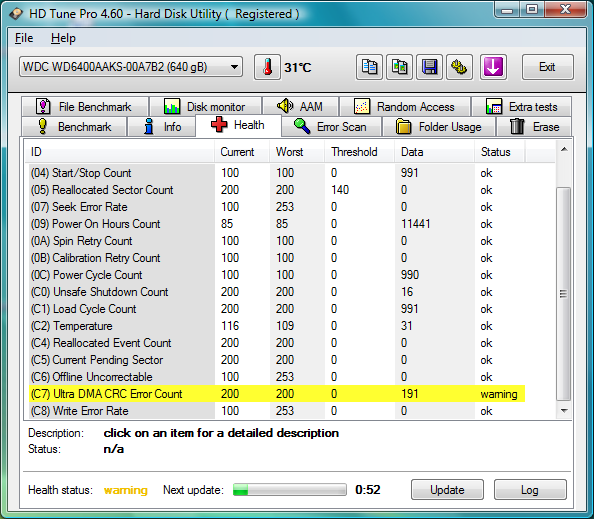The image size is (594, 519).
Task: Click the attribute list vertical scrollbar thumb
Action: (x=564, y=294)
